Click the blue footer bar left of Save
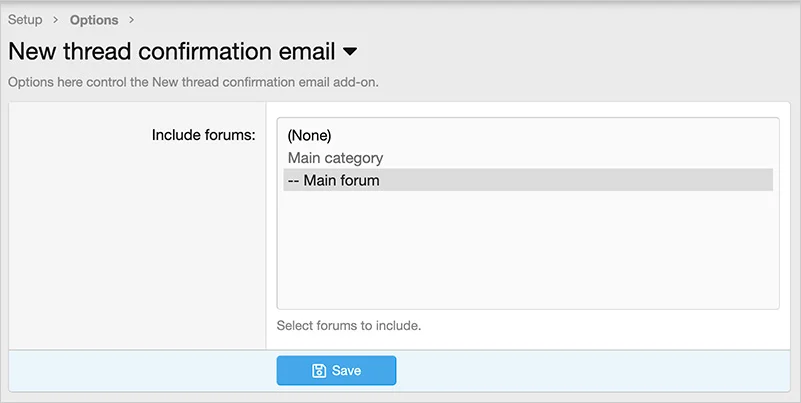The height and width of the screenshot is (403, 801). (x=140, y=371)
